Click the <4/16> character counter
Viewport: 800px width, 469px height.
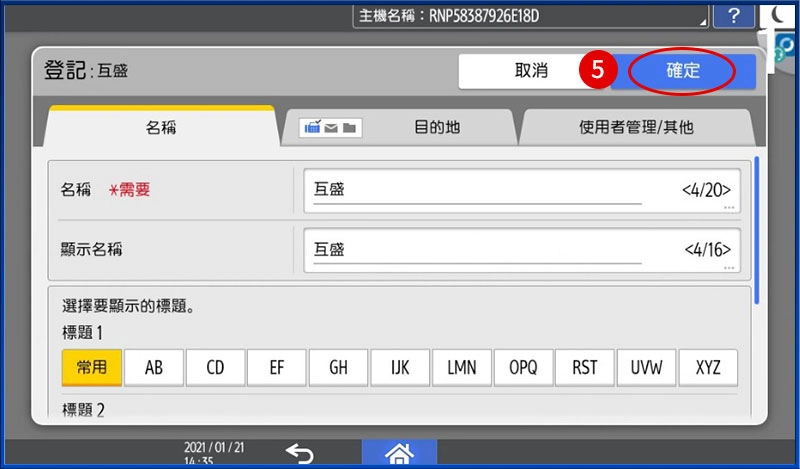(x=708, y=250)
